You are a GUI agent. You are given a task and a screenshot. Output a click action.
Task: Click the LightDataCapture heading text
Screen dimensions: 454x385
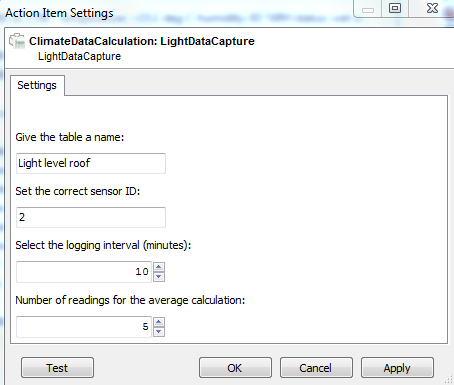tap(79, 56)
